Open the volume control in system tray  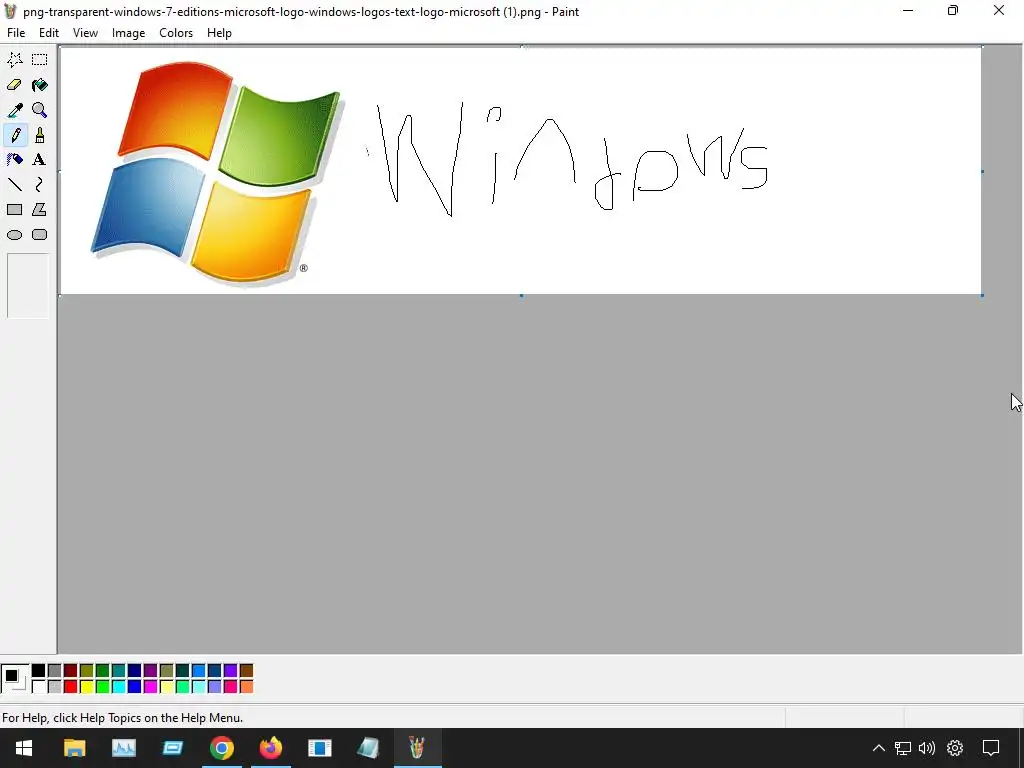click(927, 748)
